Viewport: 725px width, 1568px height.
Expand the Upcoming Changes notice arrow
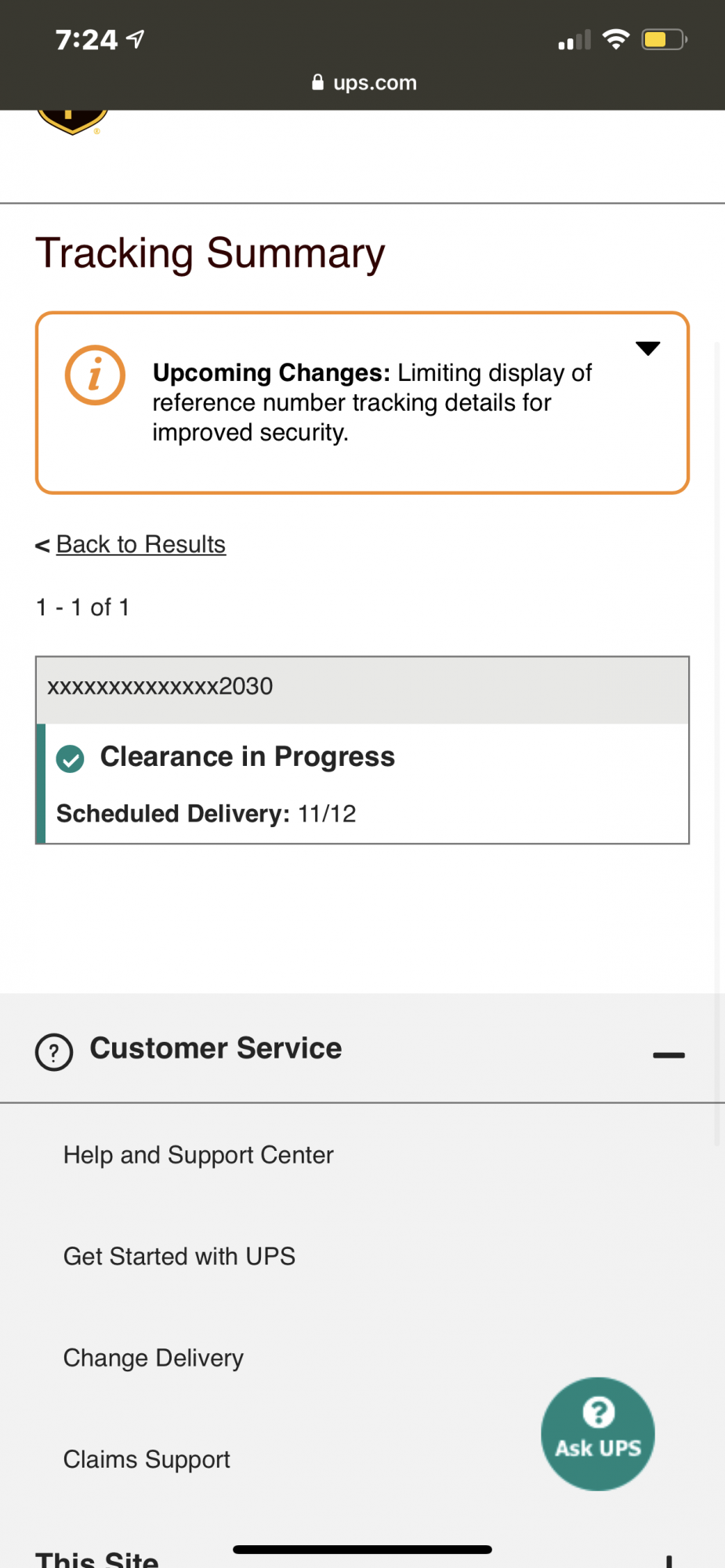pos(647,348)
